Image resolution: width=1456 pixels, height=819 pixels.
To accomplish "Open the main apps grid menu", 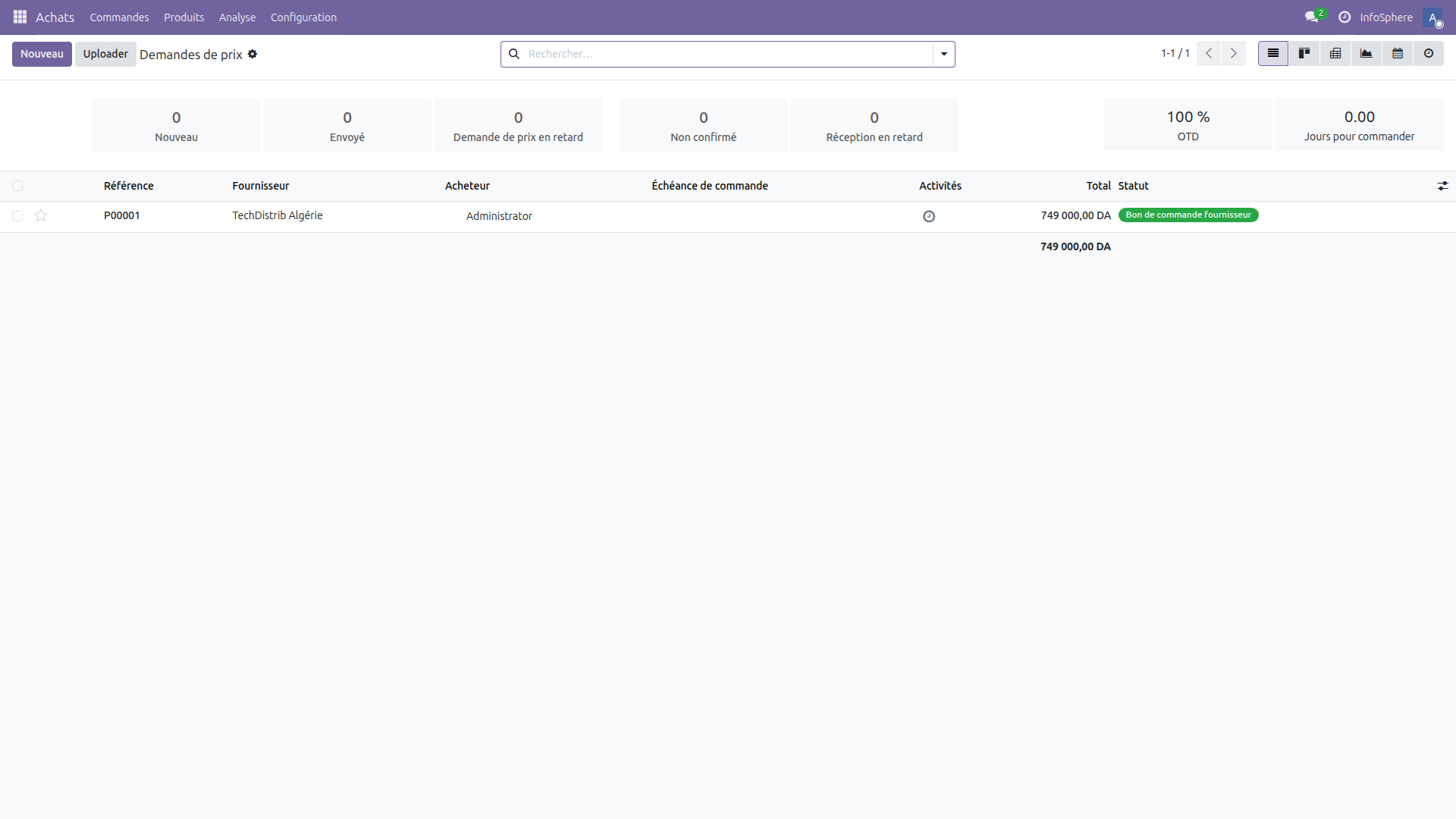I will tap(19, 17).
